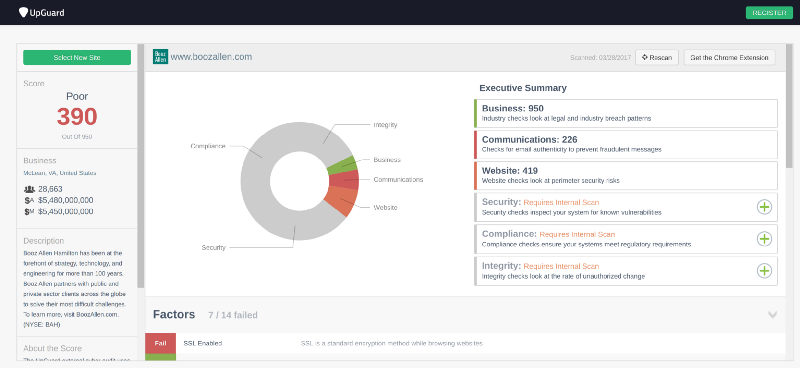
Task: Click Security Requires Internal Scan link
Action: pyautogui.click(x=561, y=202)
